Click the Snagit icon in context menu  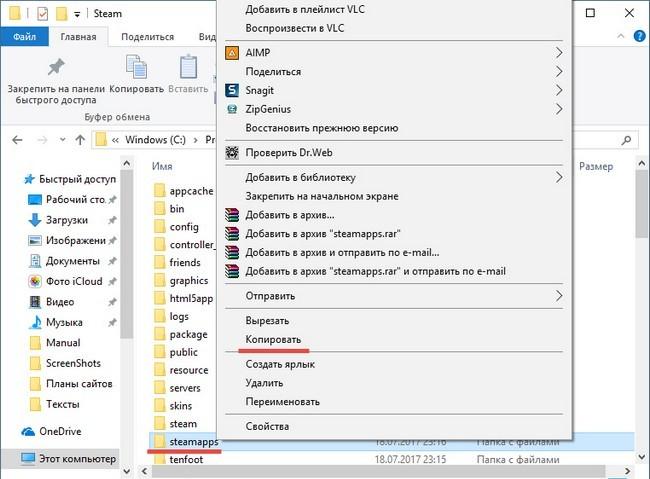(232, 90)
